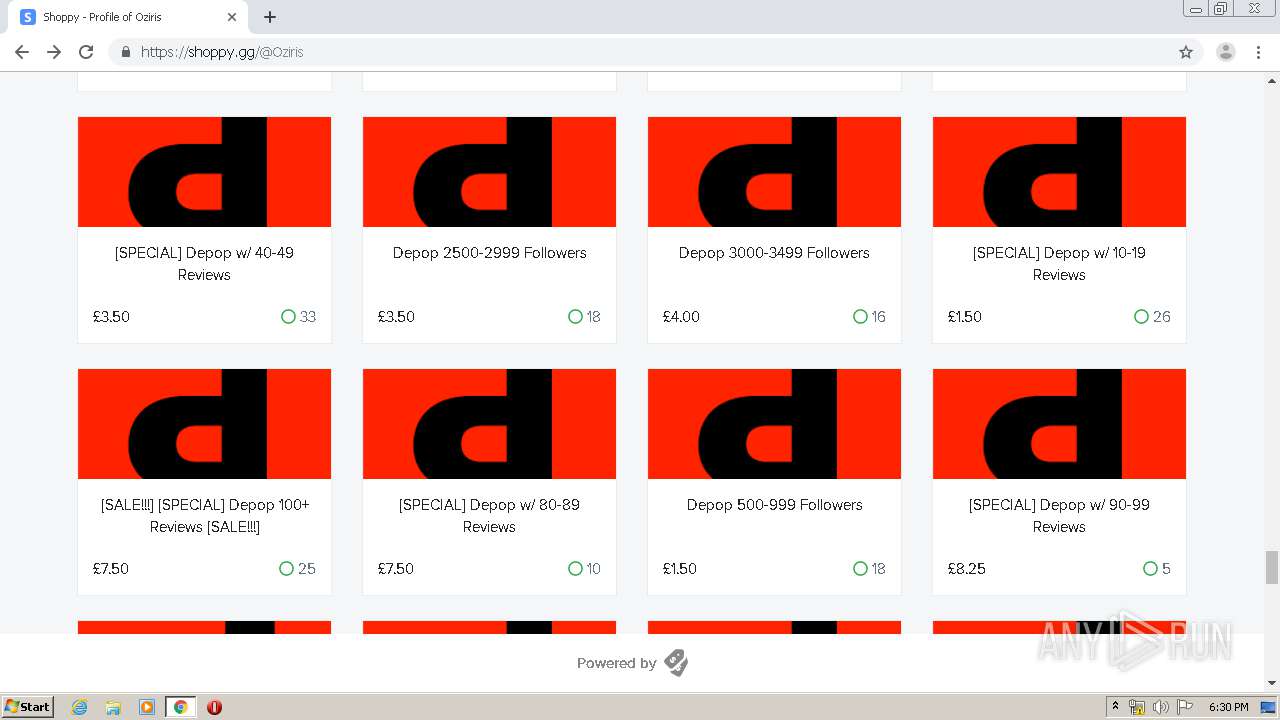Open Chrome's three-dot menu
Screen dimensions: 1280x720
pos(1258,52)
